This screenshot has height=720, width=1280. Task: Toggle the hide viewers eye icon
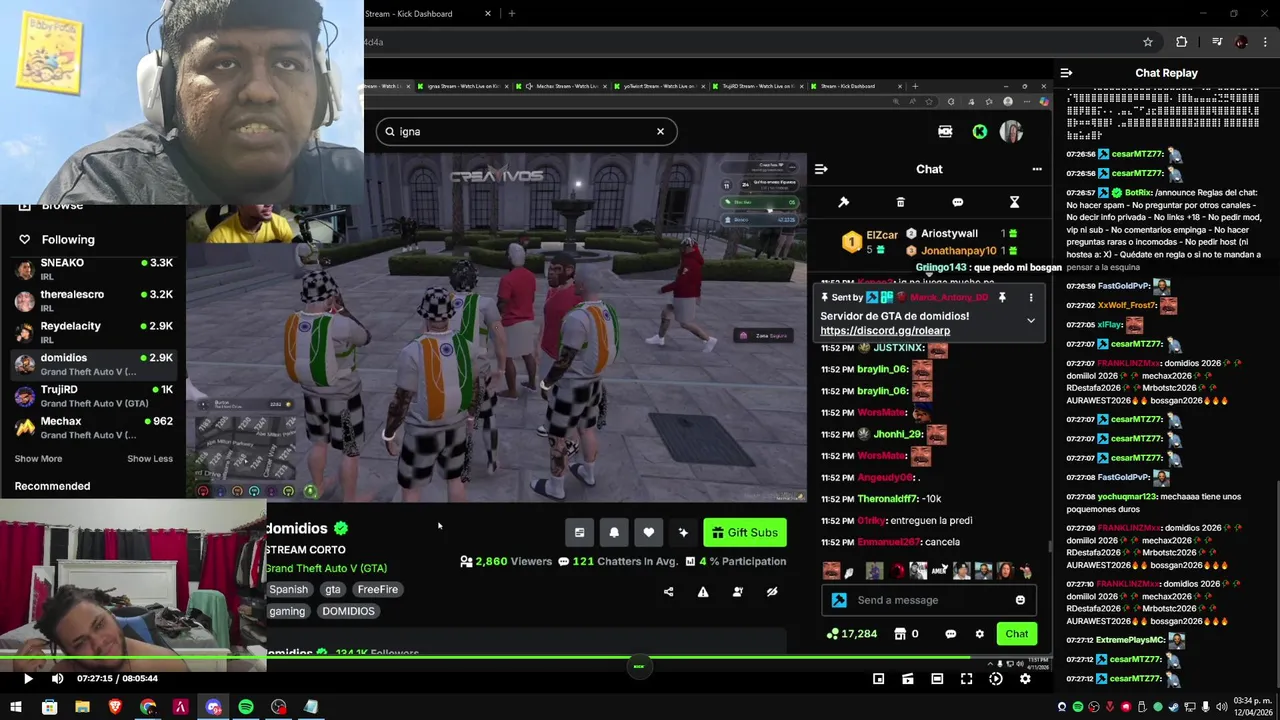[772, 592]
